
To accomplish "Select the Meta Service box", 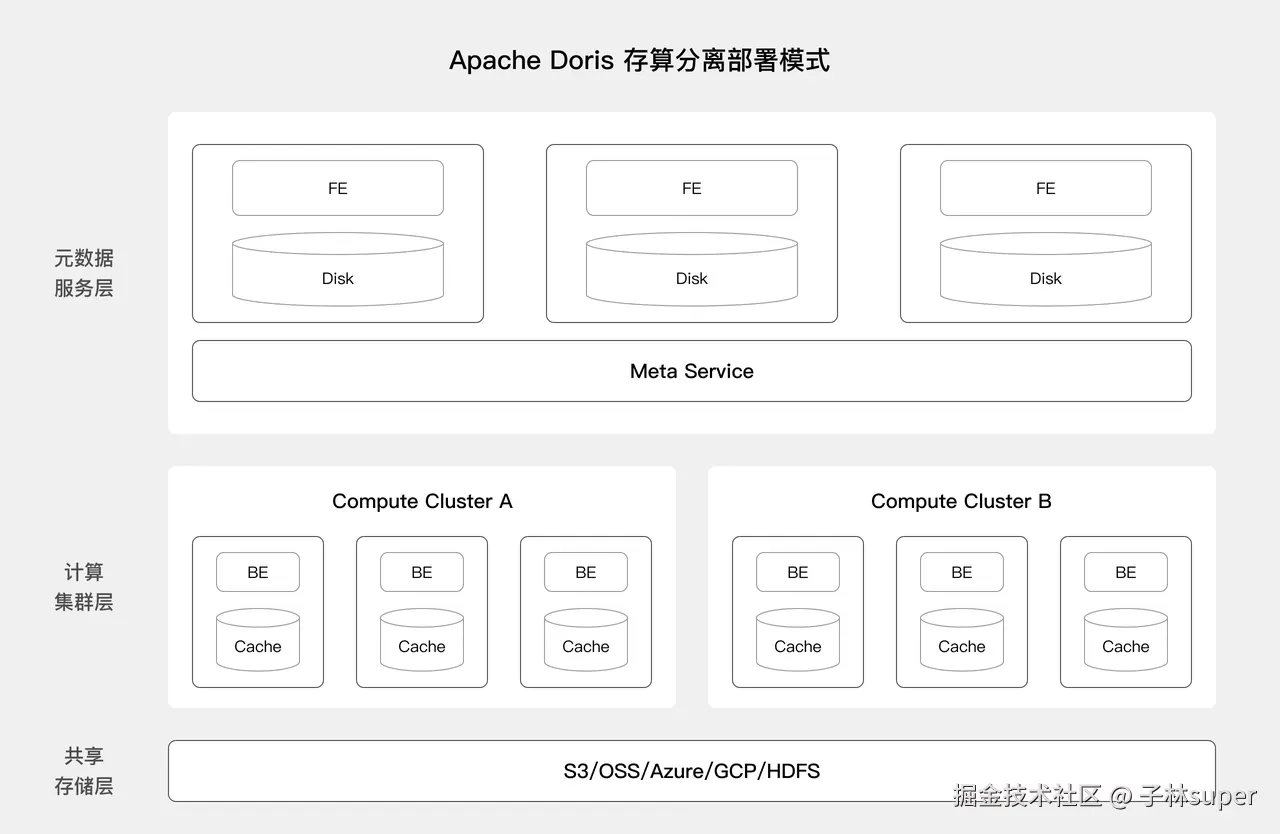I will pos(691,371).
